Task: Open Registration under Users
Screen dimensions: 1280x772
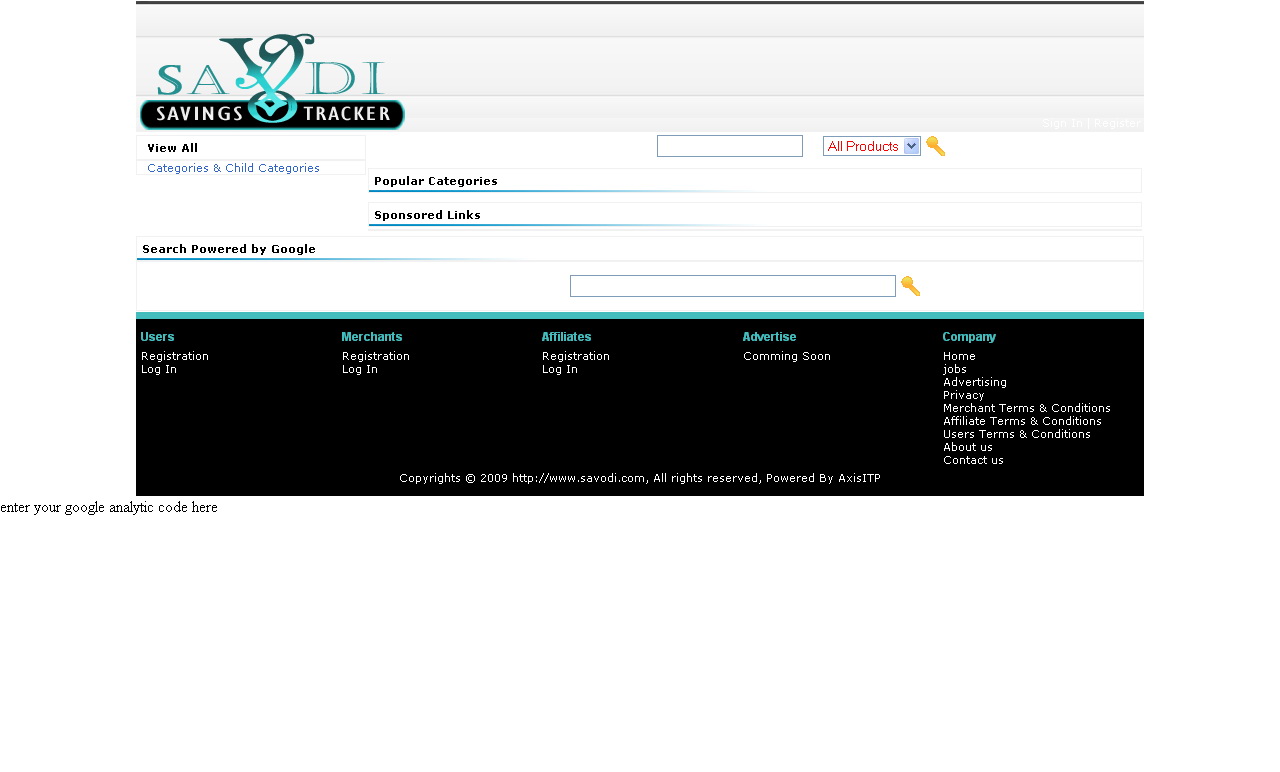Action: [x=175, y=356]
